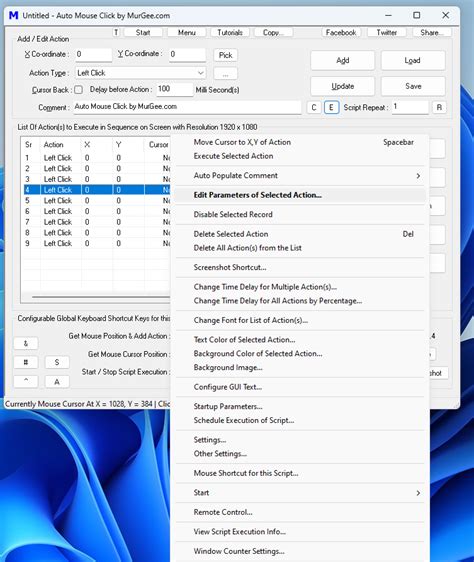Click the E button beside Script Repeat
Screen dimensions: 474x562
[x=331, y=107]
